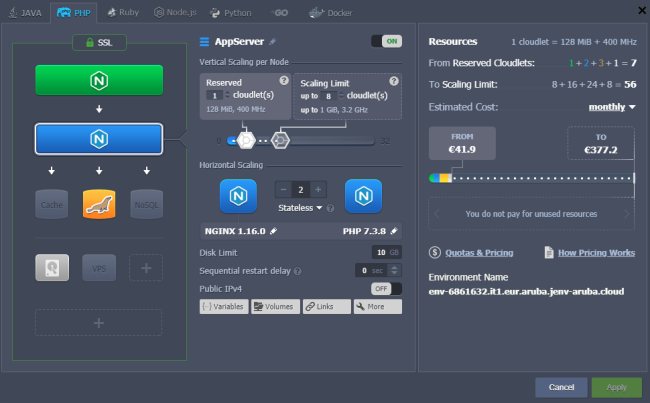Show next pricing tip with right arrow

click(626, 214)
